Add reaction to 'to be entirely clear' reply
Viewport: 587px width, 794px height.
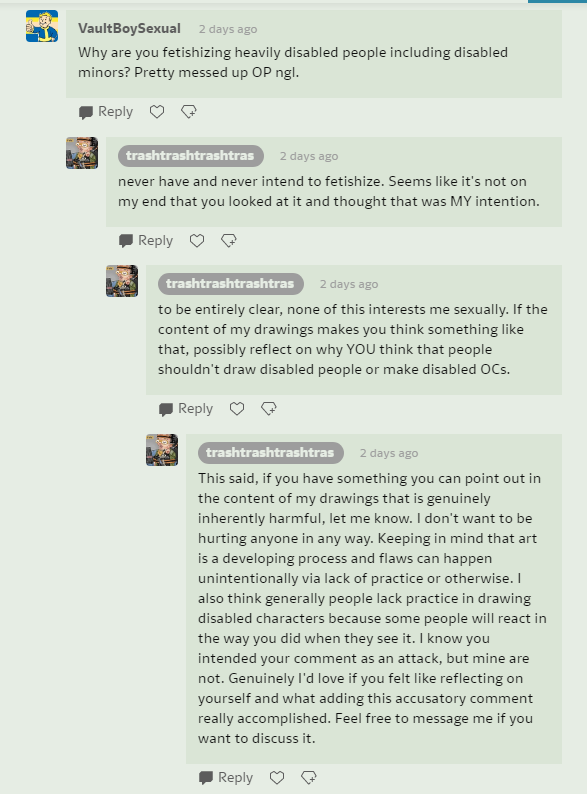coord(269,409)
